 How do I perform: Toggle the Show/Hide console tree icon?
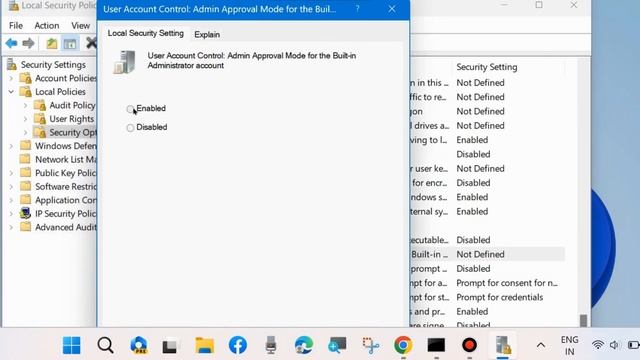70,43
